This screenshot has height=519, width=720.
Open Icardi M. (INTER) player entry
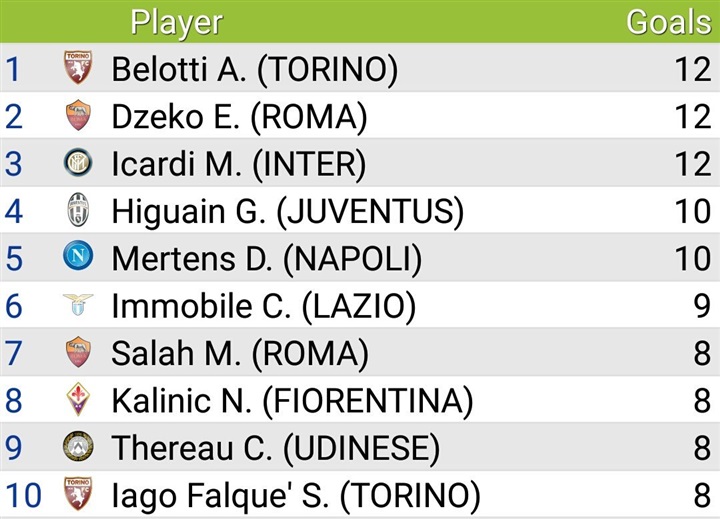pyautogui.click(x=239, y=163)
